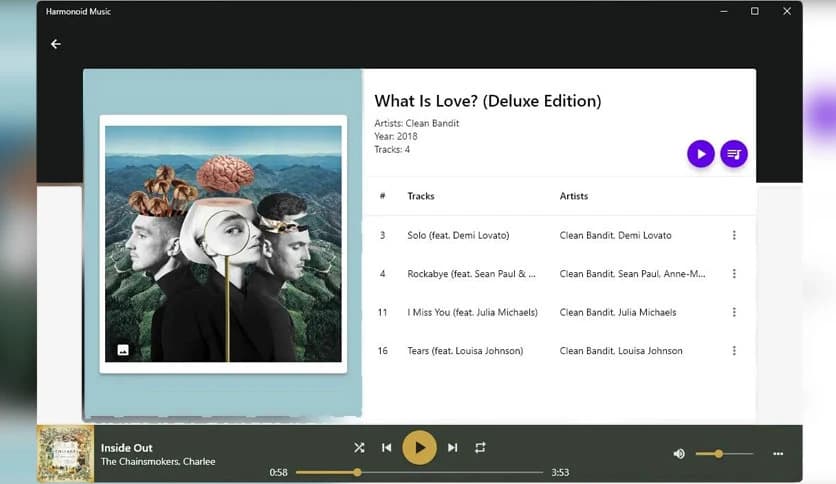Select track I Miss You (feat. Julia Michaels)

click(472, 312)
